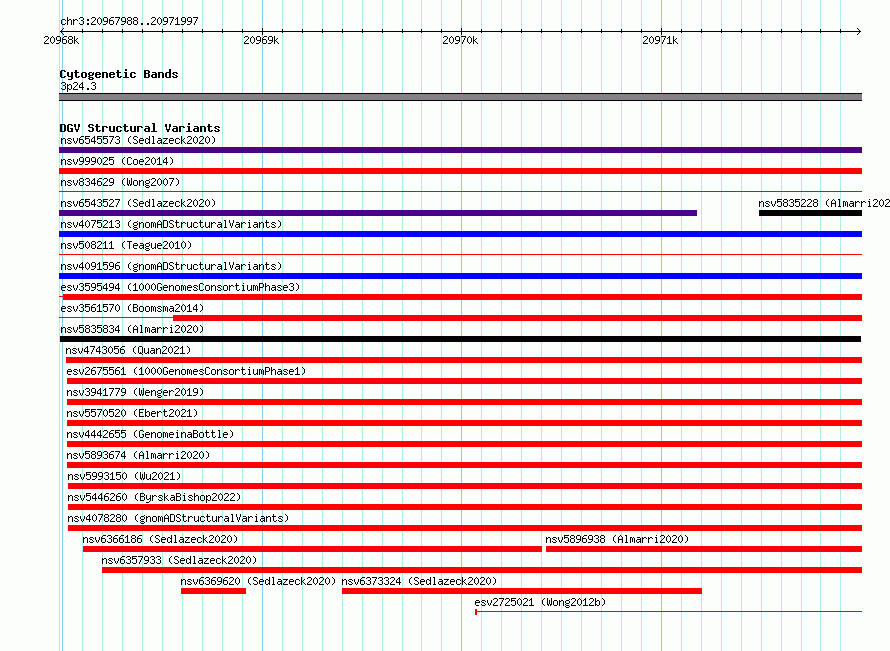Click the short red nsv6369620 bar
The width and height of the screenshot is (890, 651).
(213, 591)
